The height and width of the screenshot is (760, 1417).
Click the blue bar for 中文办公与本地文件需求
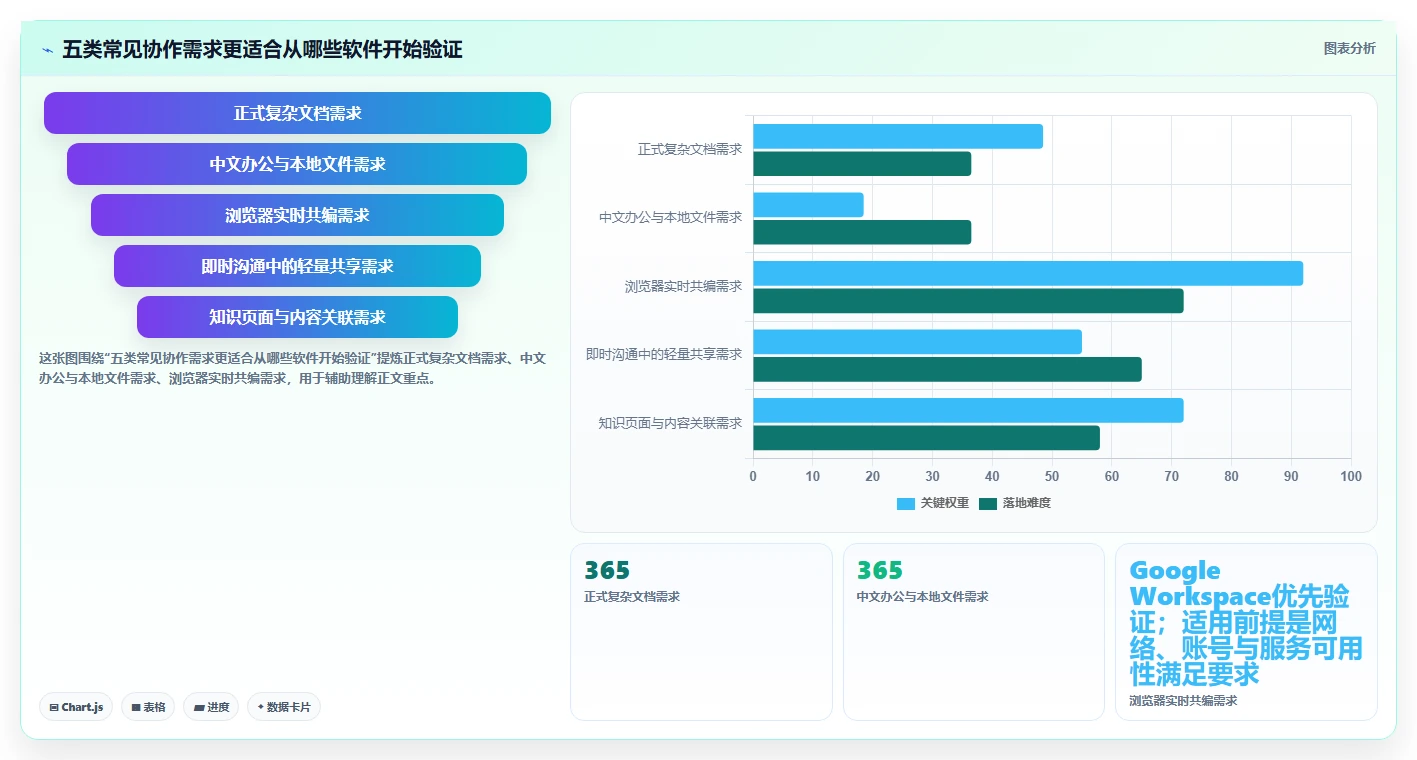click(808, 205)
